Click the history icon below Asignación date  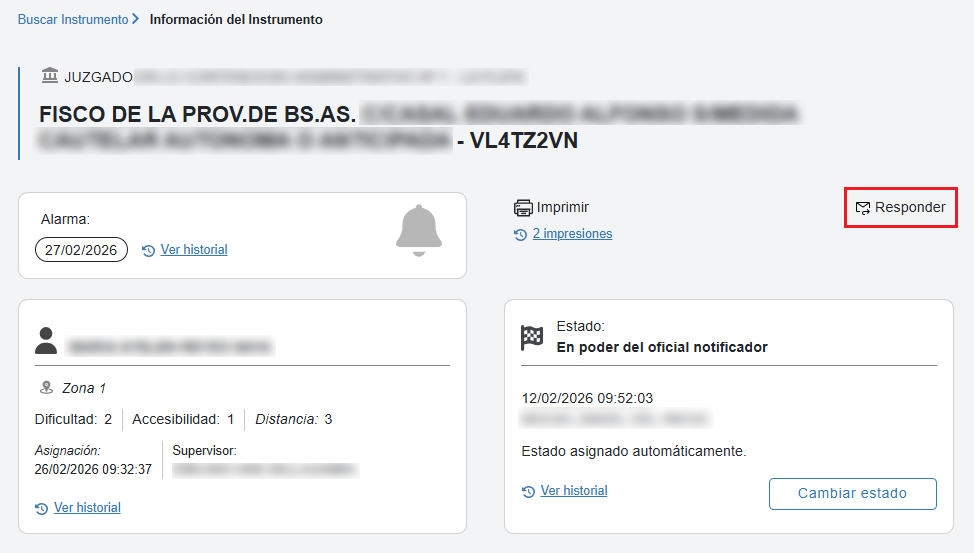[42, 508]
